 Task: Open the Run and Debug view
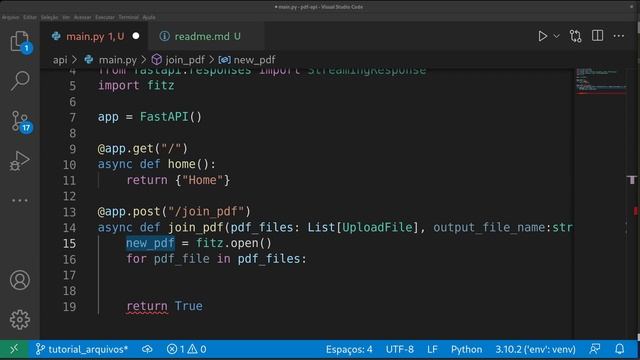tap(20, 161)
